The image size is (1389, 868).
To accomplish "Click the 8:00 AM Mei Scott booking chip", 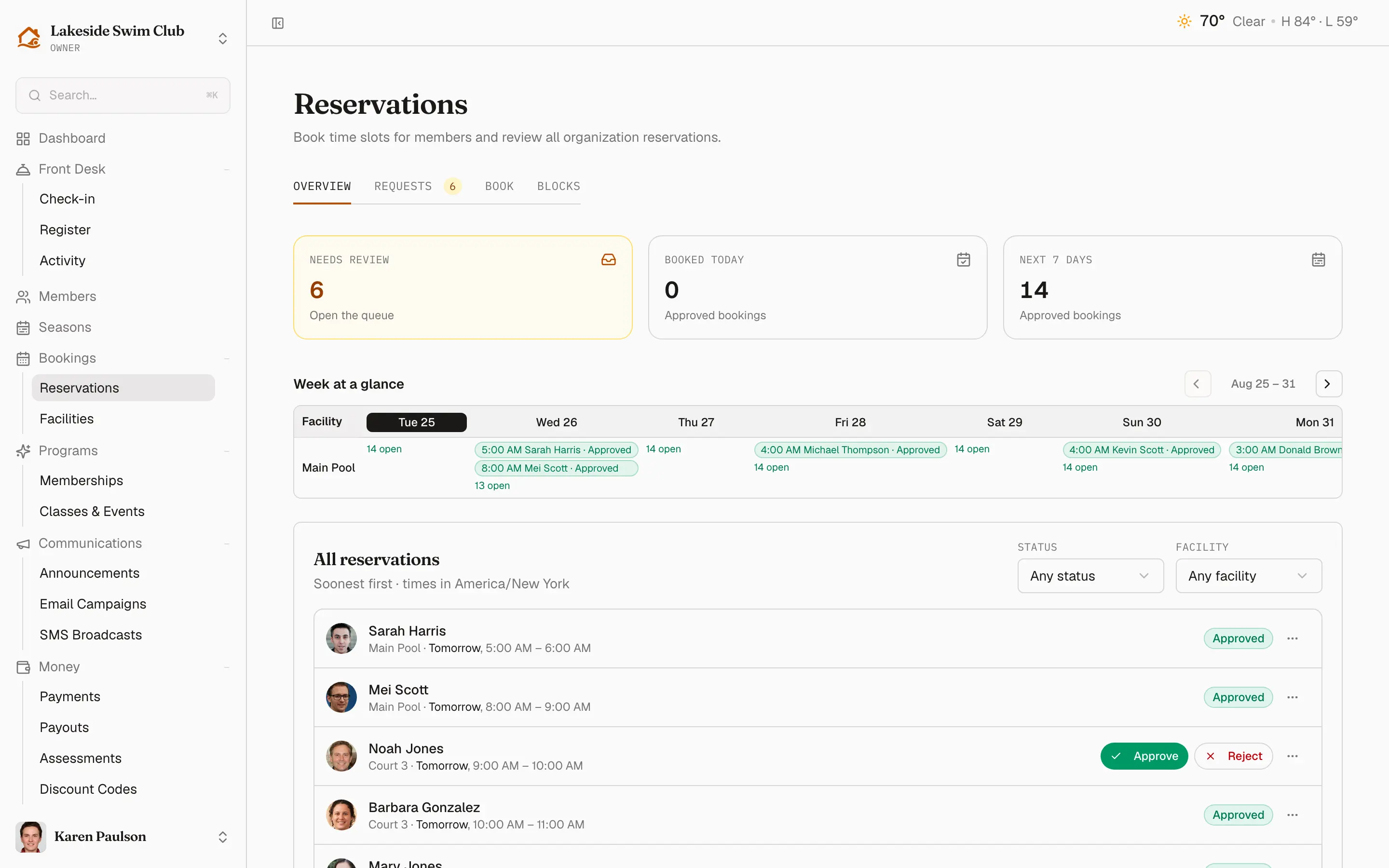I will pyautogui.click(x=556, y=468).
